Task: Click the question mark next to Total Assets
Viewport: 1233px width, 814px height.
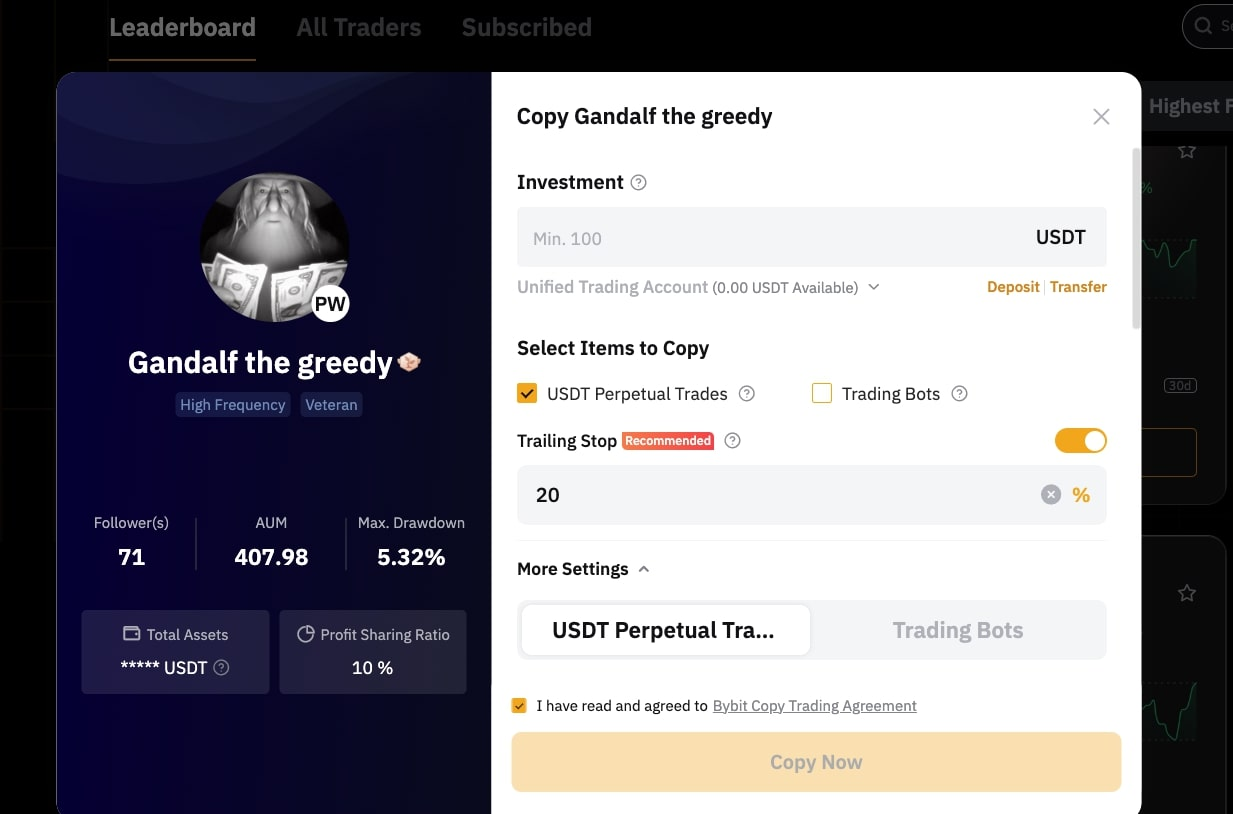Action: (219, 668)
